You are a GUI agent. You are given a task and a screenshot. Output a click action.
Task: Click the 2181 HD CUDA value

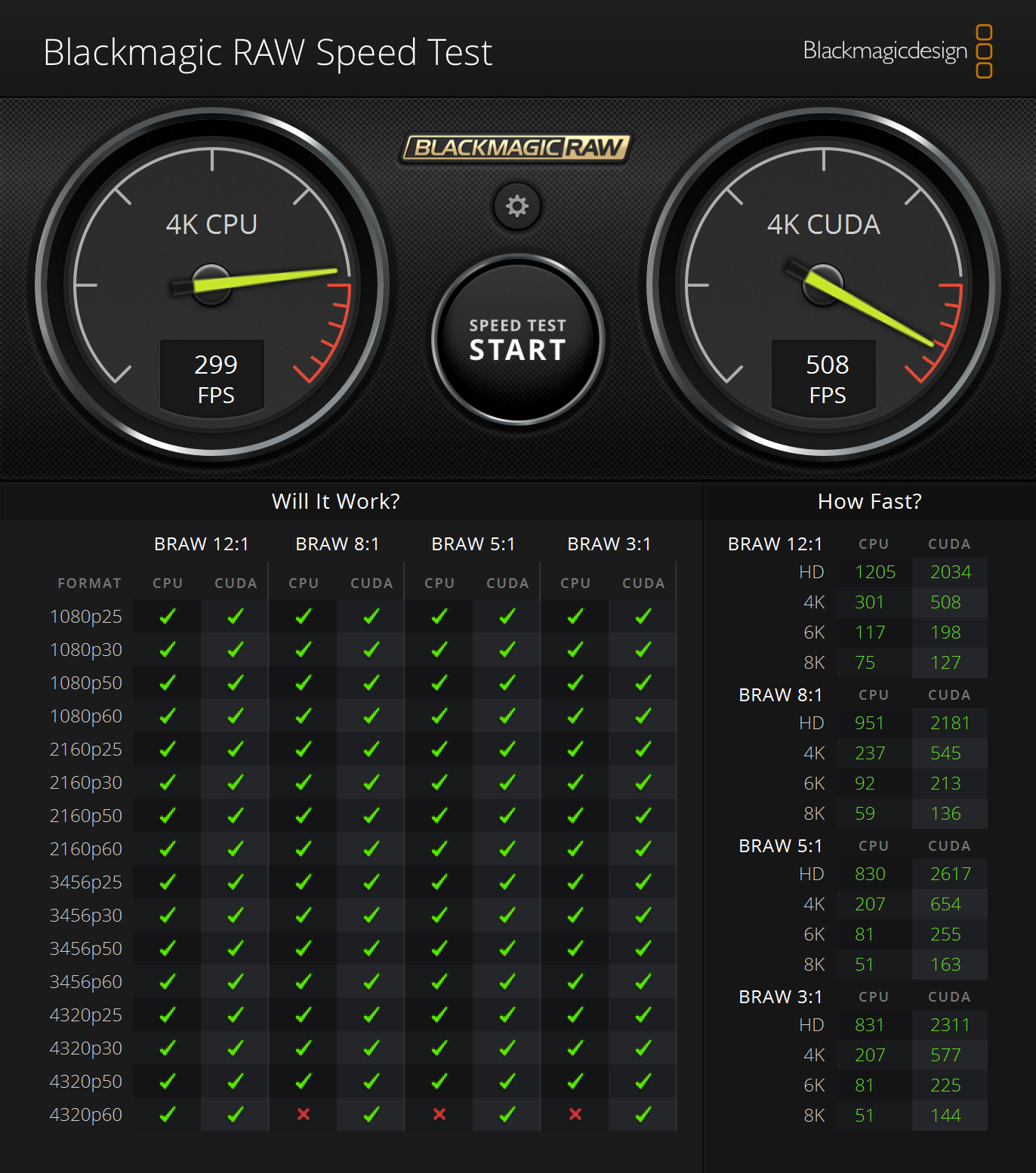tap(950, 723)
